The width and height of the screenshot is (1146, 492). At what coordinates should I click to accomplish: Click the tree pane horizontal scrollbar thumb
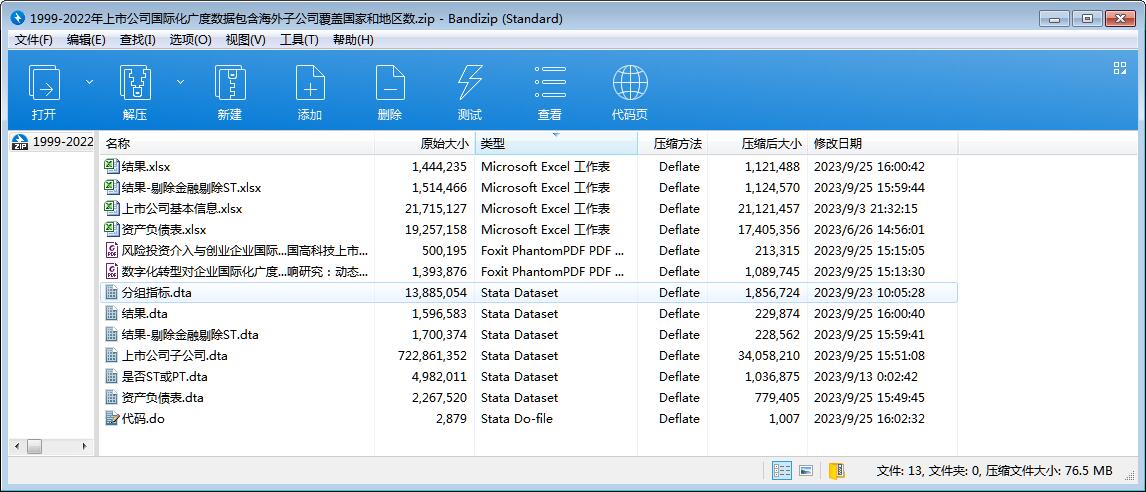point(34,446)
